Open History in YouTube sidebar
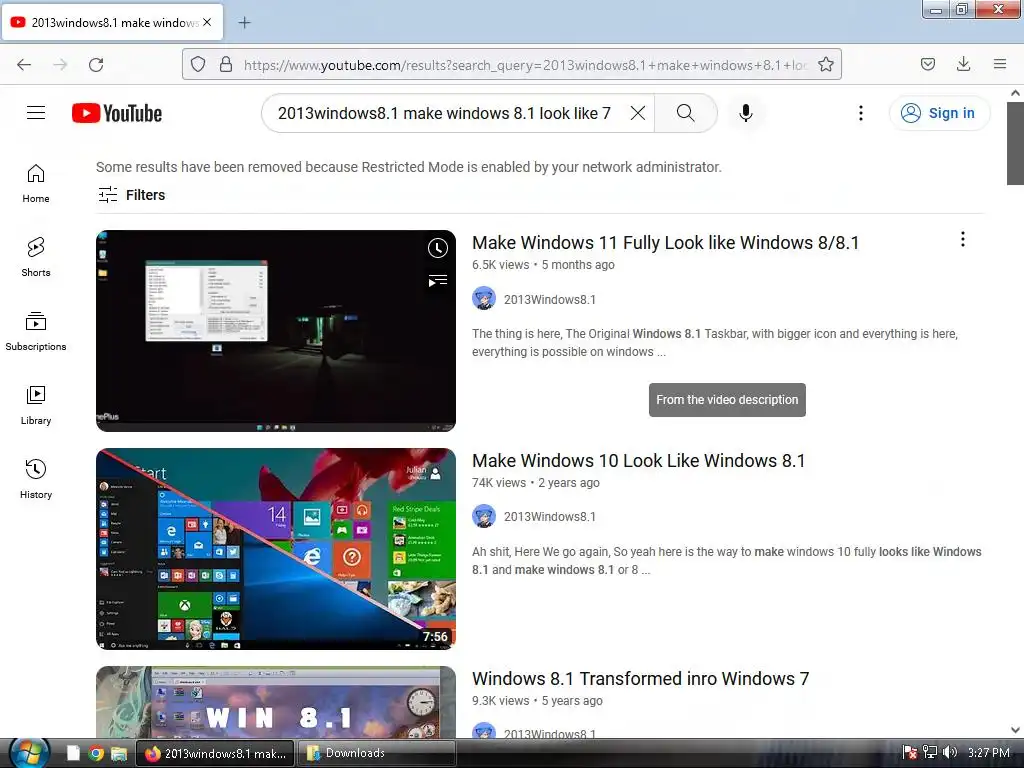Screen dimensions: 1024x768 pos(36,479)
